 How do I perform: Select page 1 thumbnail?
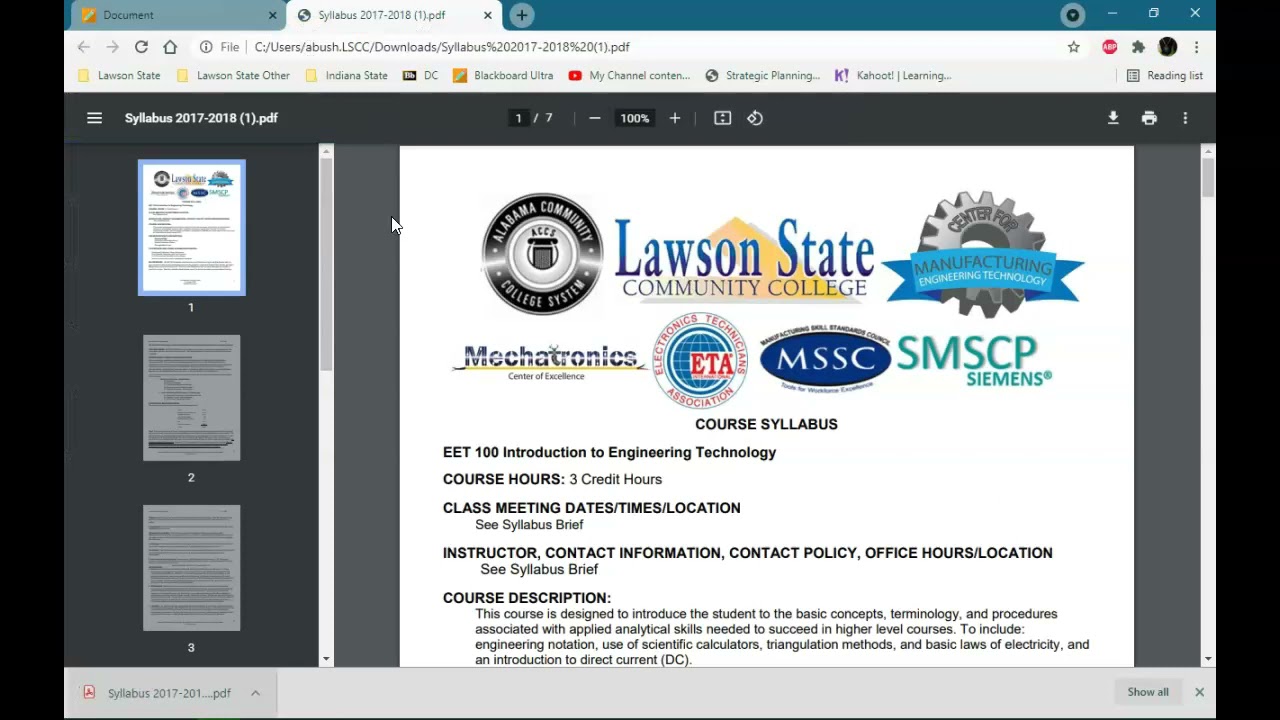pyautogui.click(x=191, y=228)
